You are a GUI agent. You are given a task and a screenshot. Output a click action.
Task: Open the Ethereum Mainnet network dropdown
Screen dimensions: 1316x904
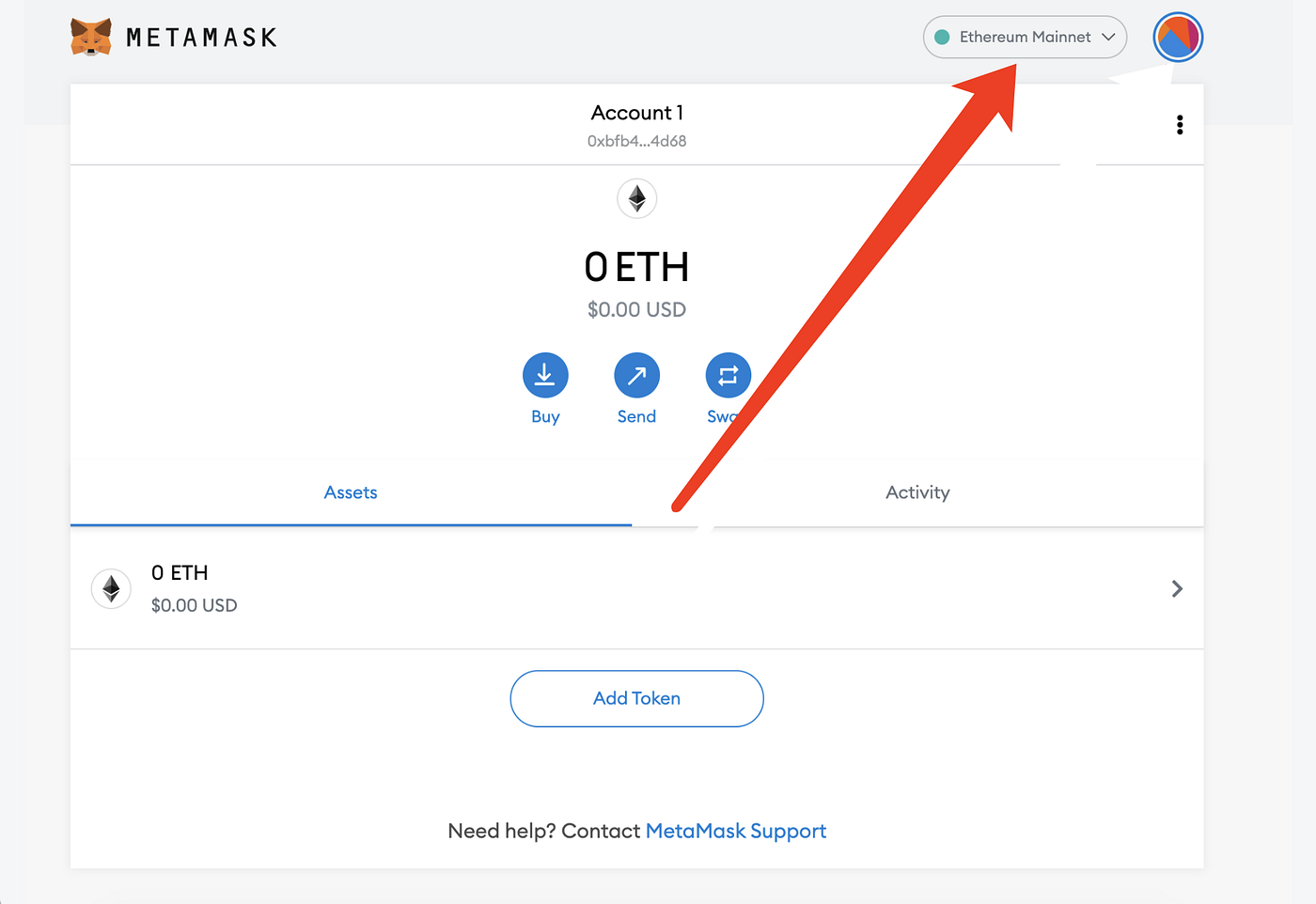pyautogui.click(x=1025, y=38)
